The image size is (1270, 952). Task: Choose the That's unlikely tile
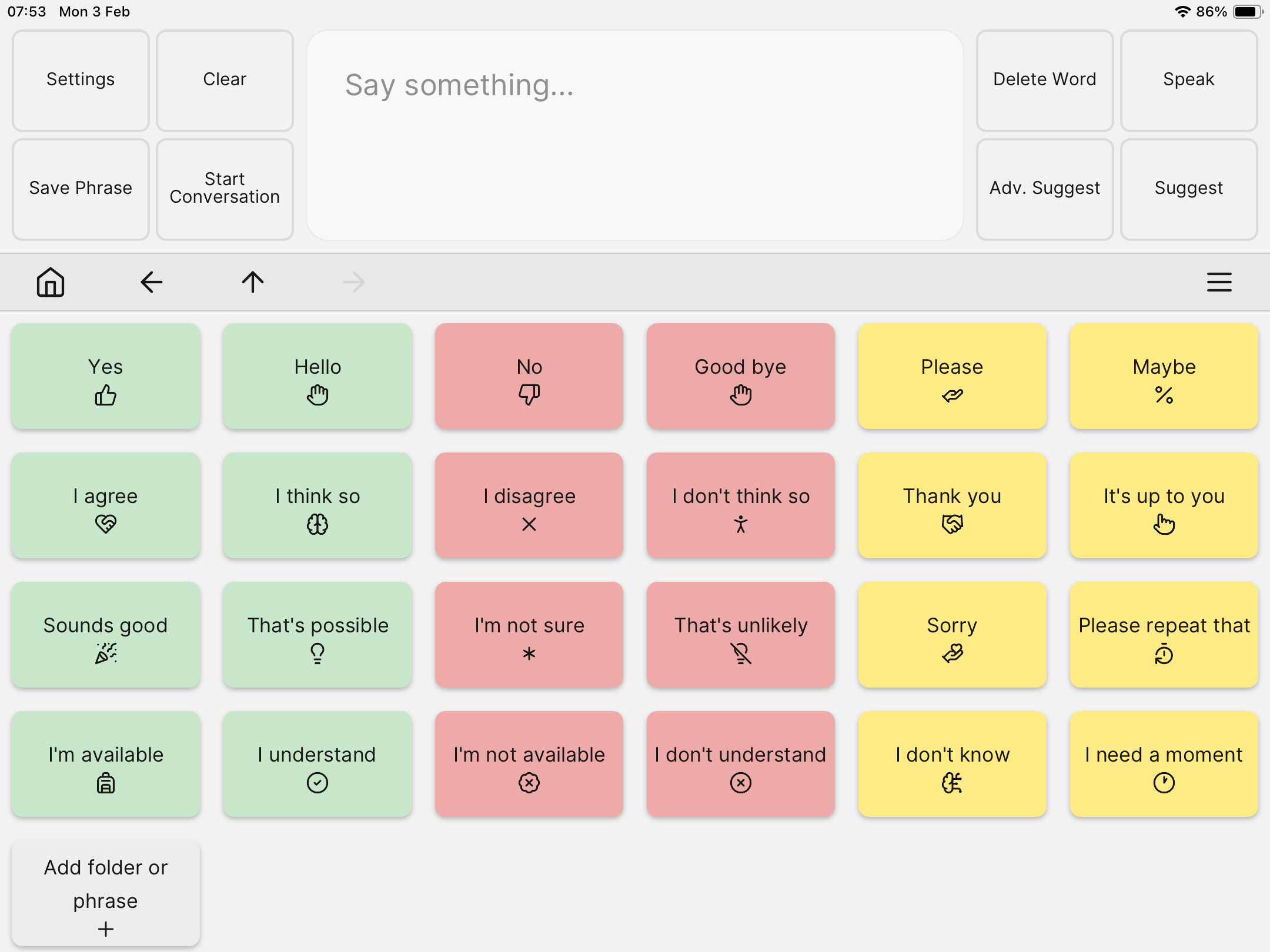point(741,635)
